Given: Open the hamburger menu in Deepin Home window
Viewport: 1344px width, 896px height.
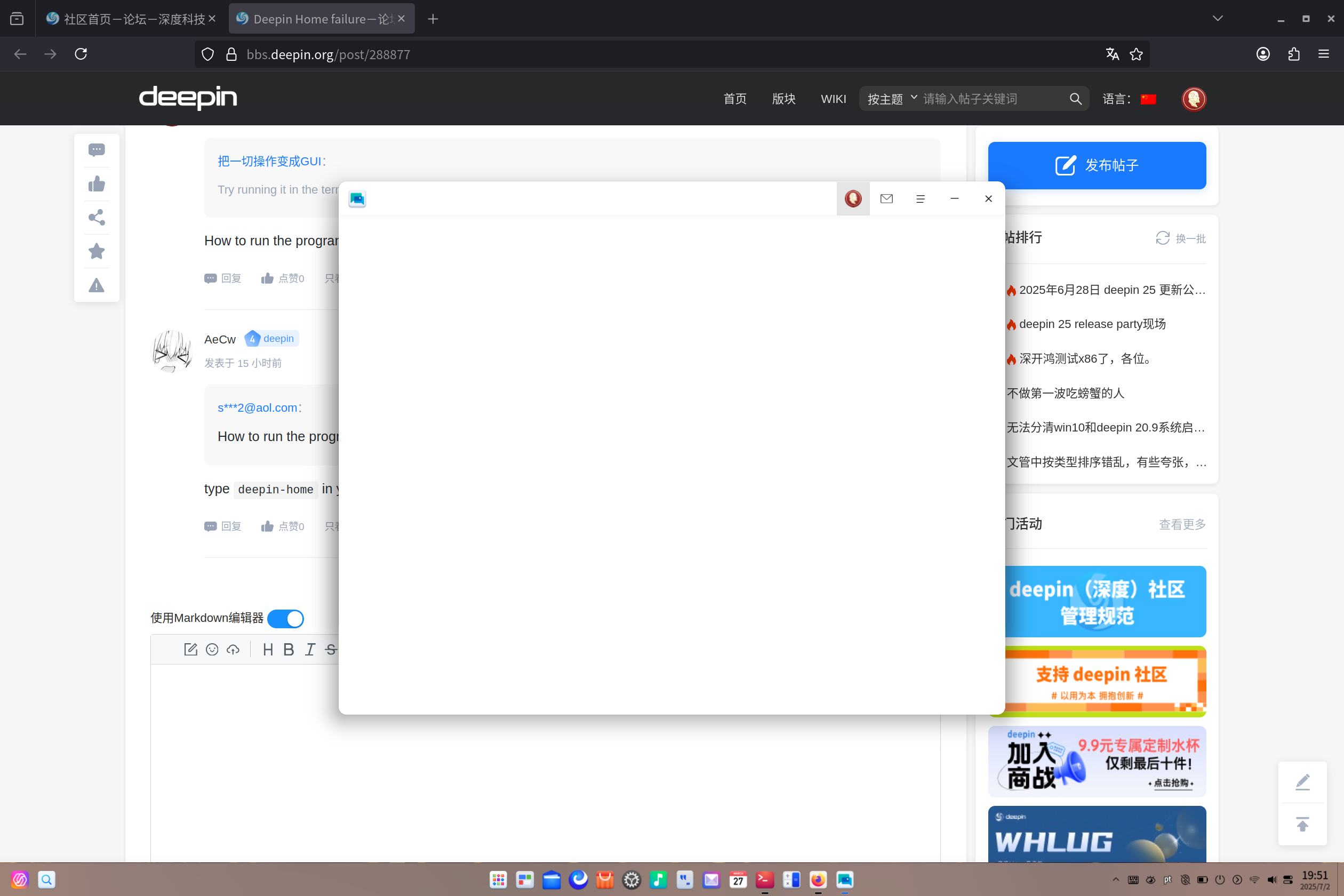Looking at the screenshot, I should click(x=920, y=199).
